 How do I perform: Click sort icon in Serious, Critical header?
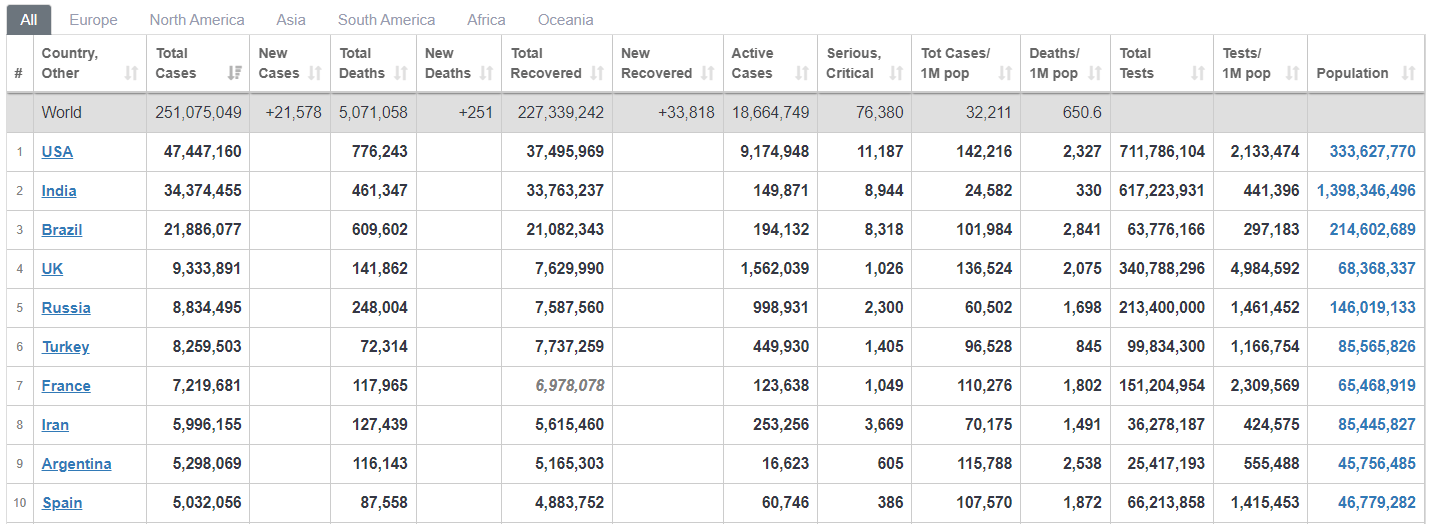click(896, 73)
